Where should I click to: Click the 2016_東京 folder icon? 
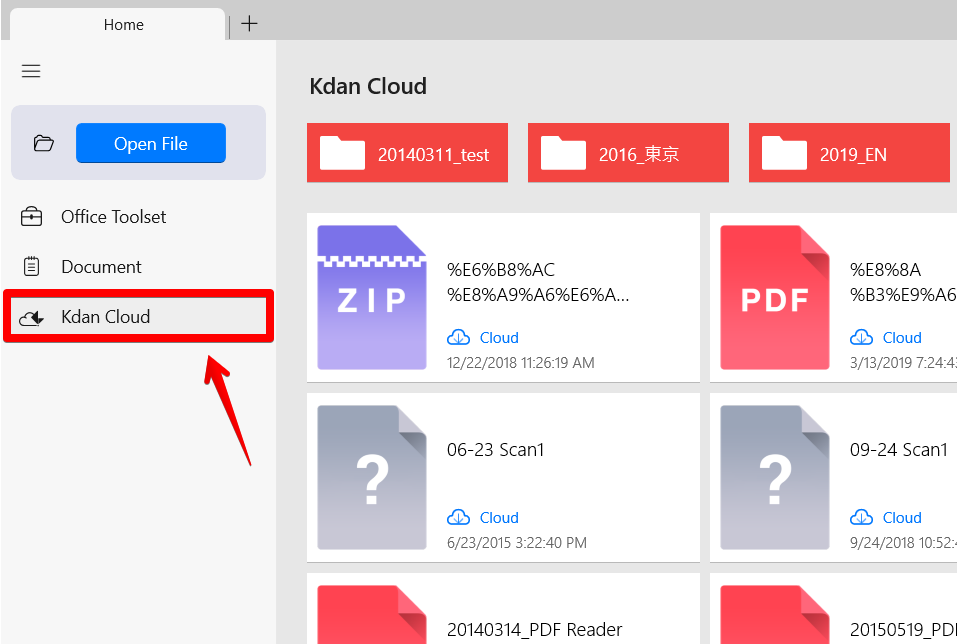[x=563, y=153]
